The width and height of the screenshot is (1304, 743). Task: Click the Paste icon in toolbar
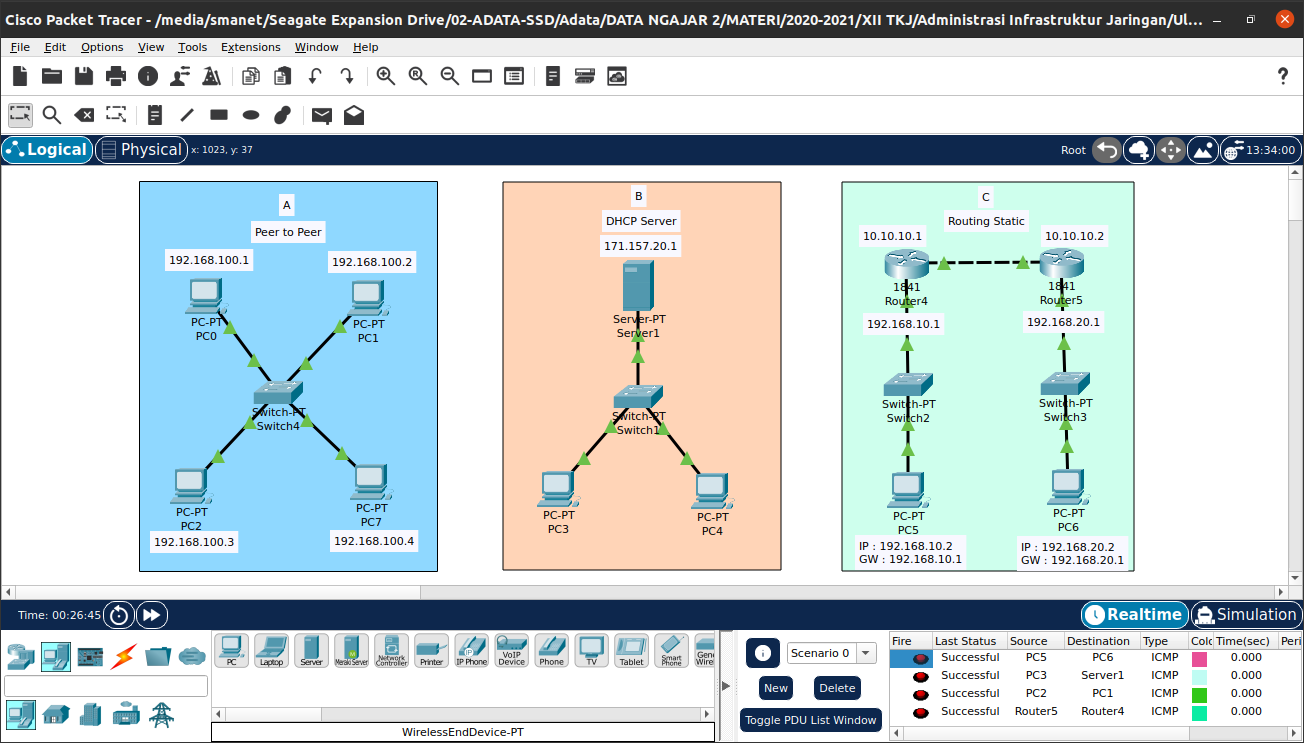click(283, 76)
